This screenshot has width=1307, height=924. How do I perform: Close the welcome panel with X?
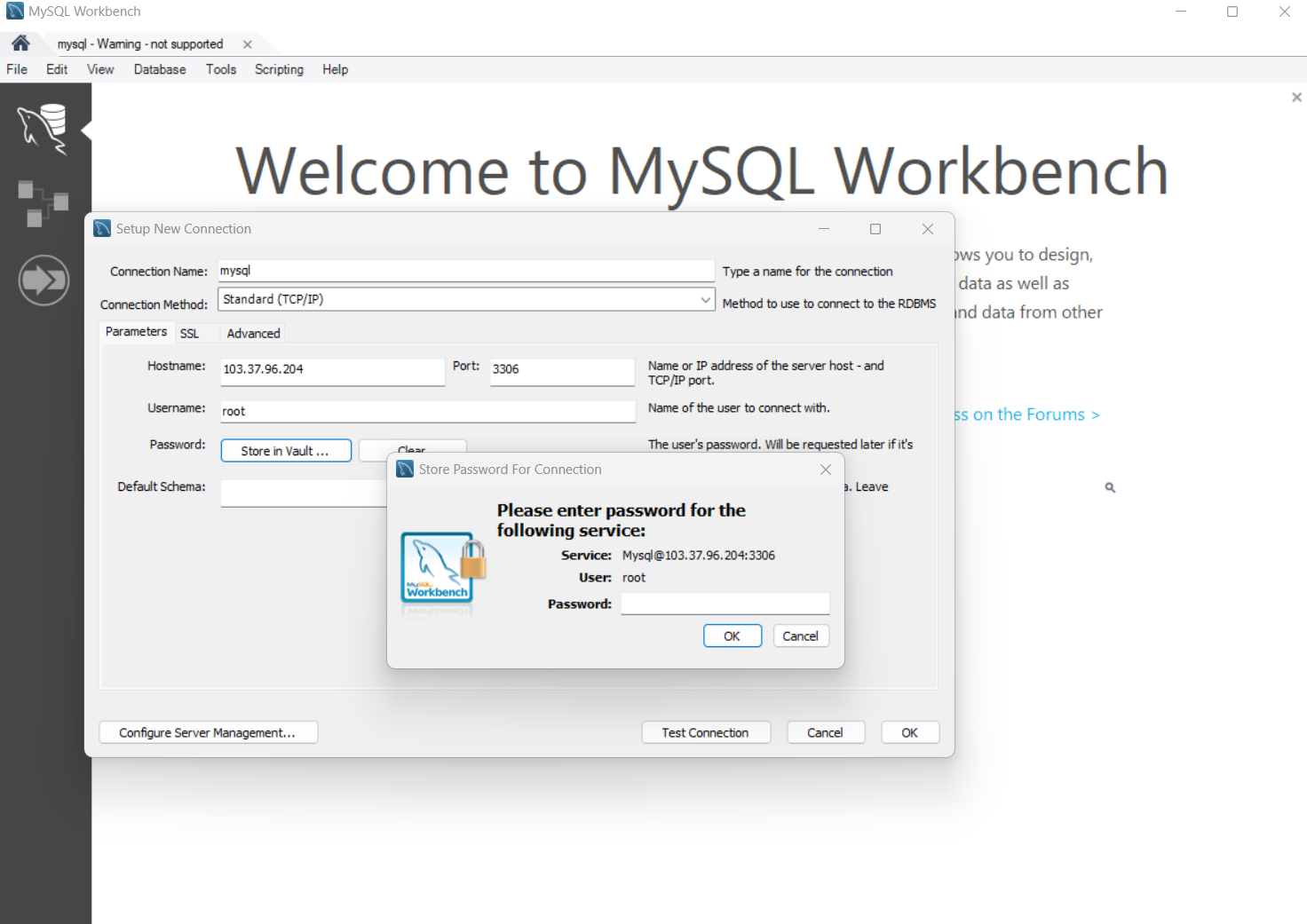[x=1296, y=98]
